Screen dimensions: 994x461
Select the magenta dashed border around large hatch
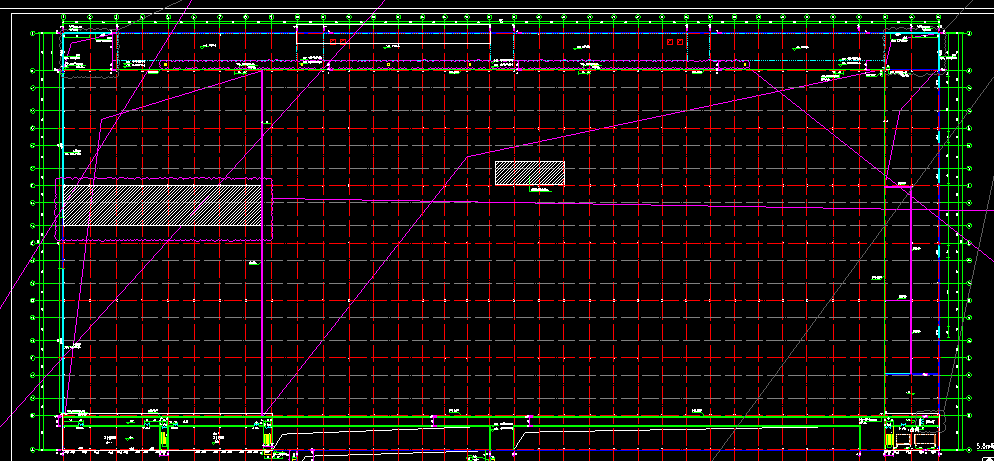(x=272, y=210)
